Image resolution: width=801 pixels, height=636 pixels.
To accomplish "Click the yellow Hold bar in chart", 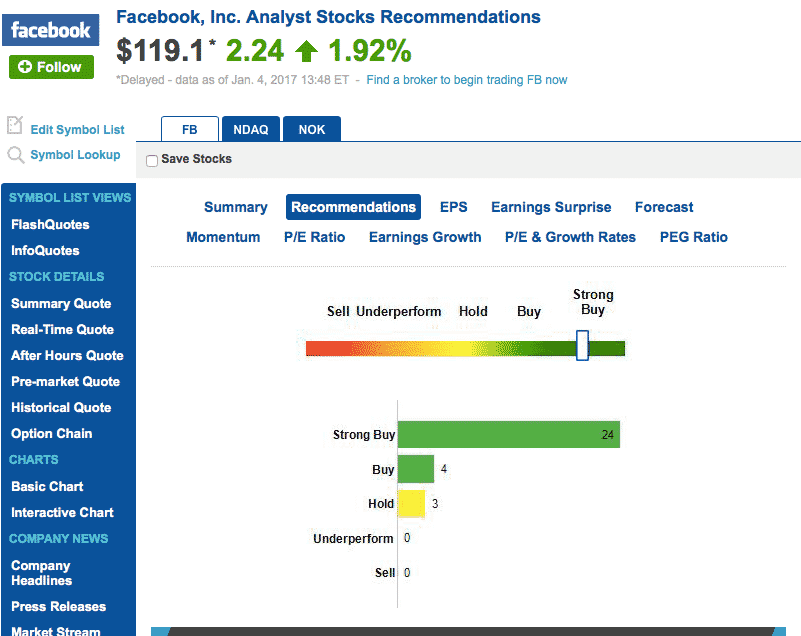I will click(x=412, y=503).
